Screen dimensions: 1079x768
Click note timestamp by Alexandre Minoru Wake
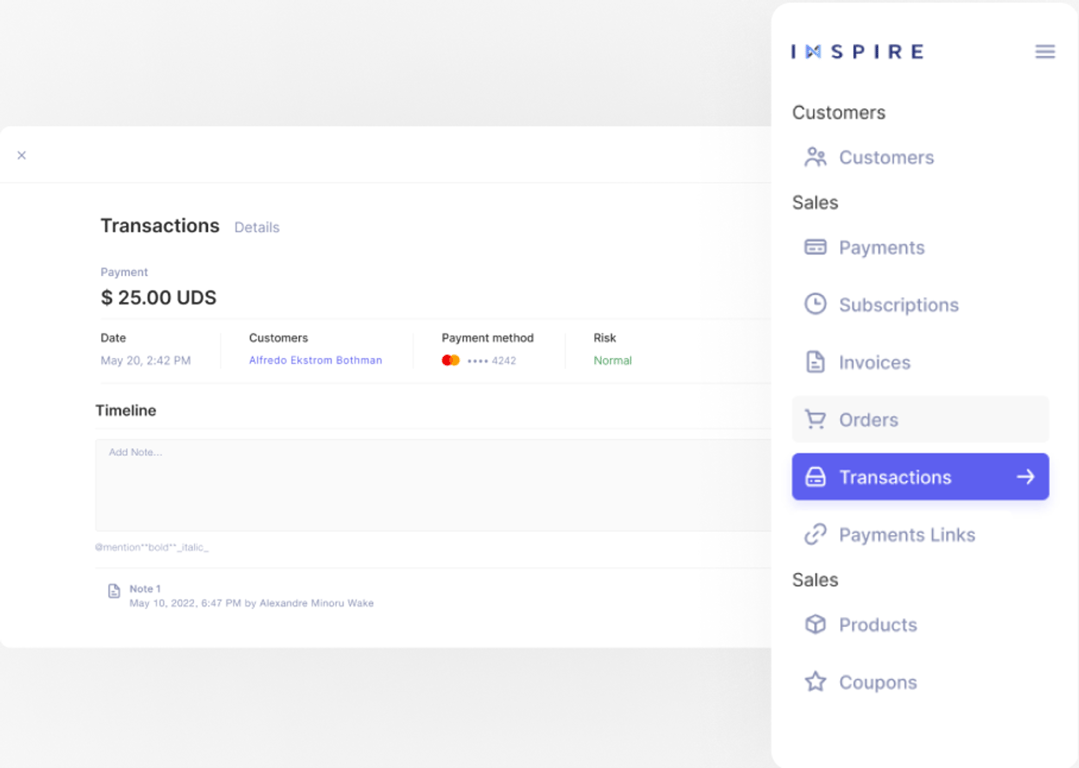(251, 603)
